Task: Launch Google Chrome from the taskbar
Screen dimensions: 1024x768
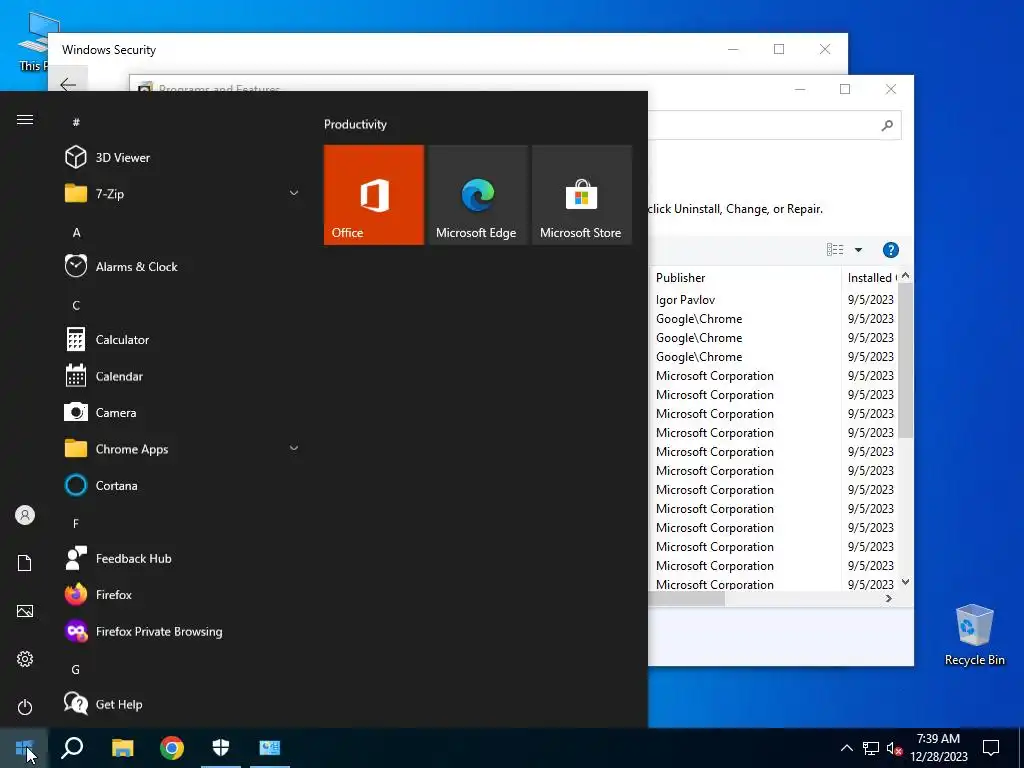Action: 172,748
